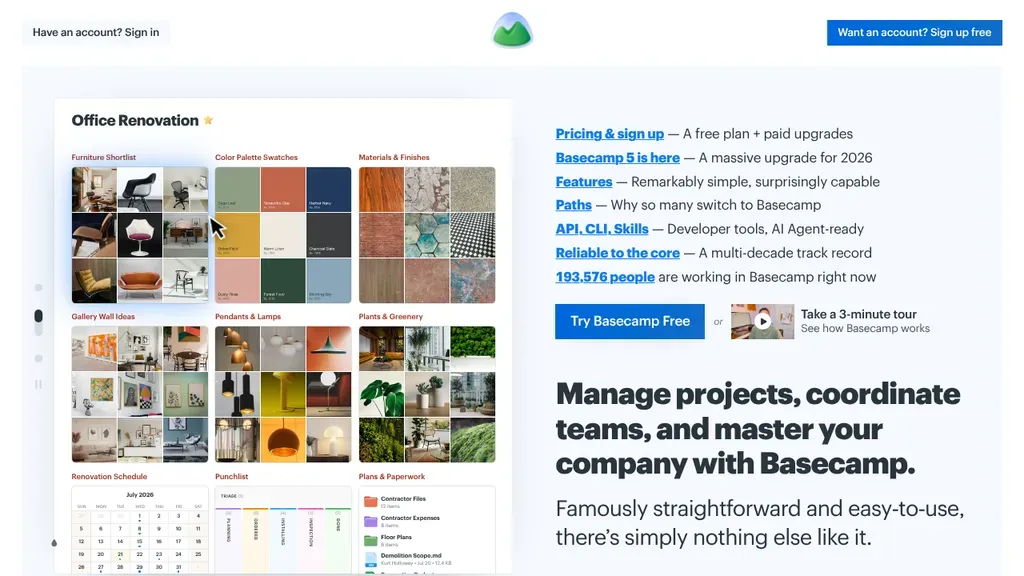Open the teal hexagon tile photo
This screenshot has height=576, width=1024.
coord(427,235)
